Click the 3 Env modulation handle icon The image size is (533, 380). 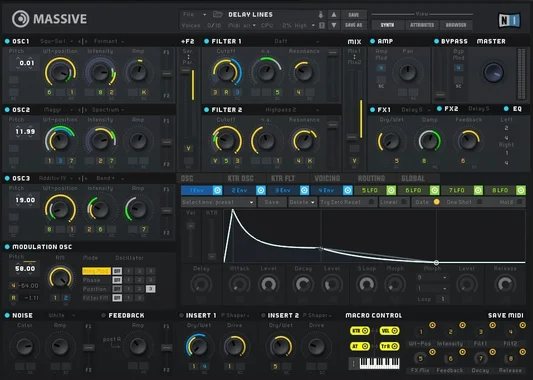pyautogui.click(x=304, y=190)
